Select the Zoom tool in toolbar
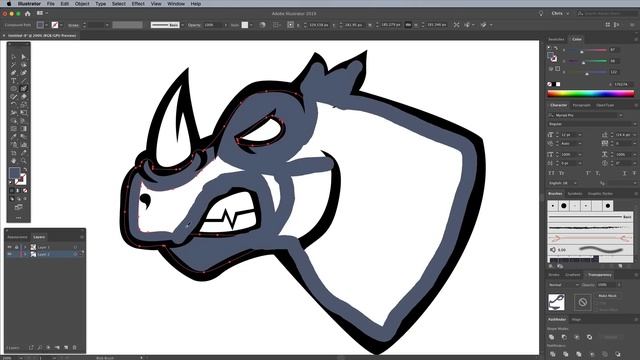 pos(24,161)
